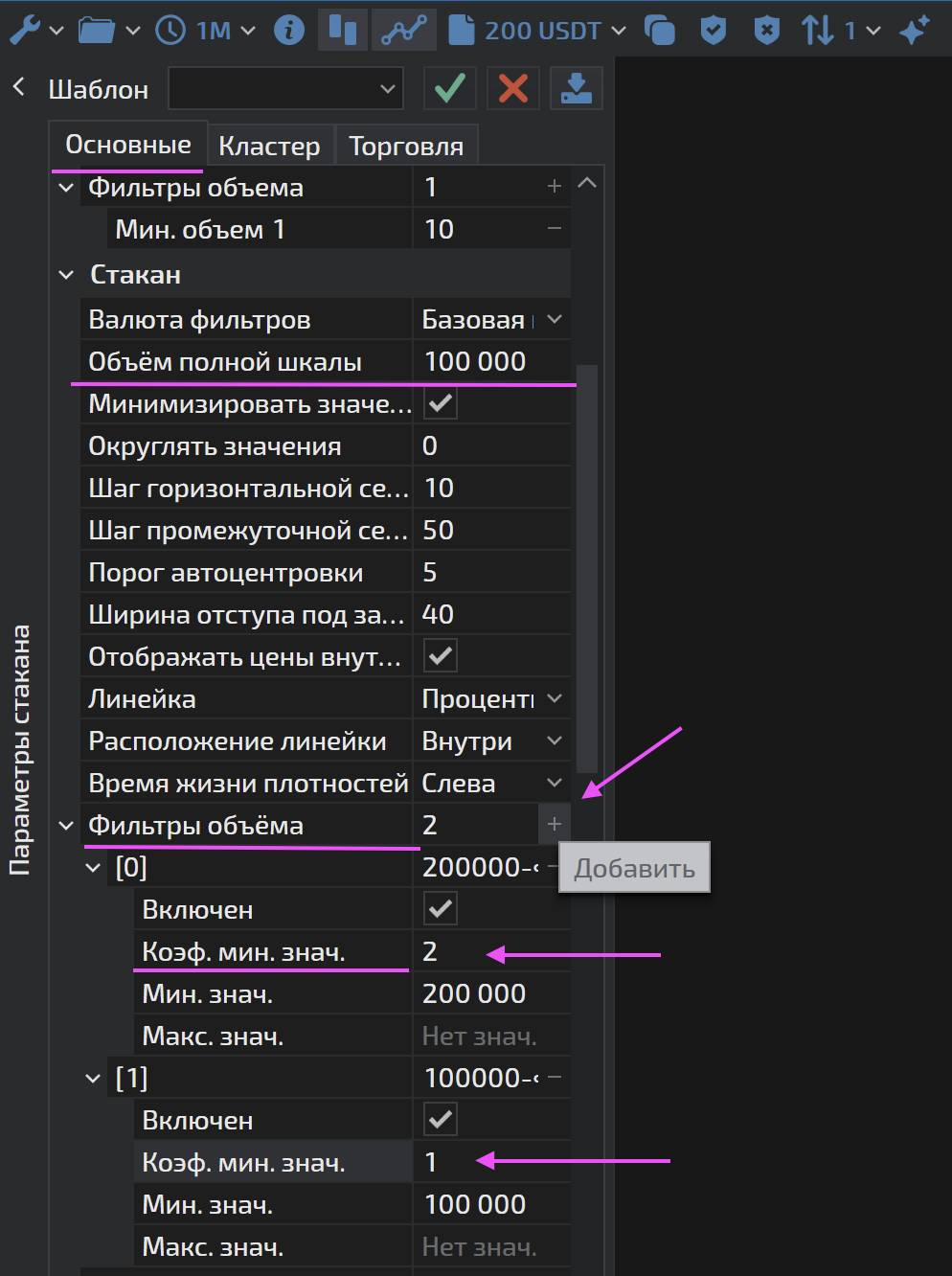Collapse the Стакан section

[66, 275]
